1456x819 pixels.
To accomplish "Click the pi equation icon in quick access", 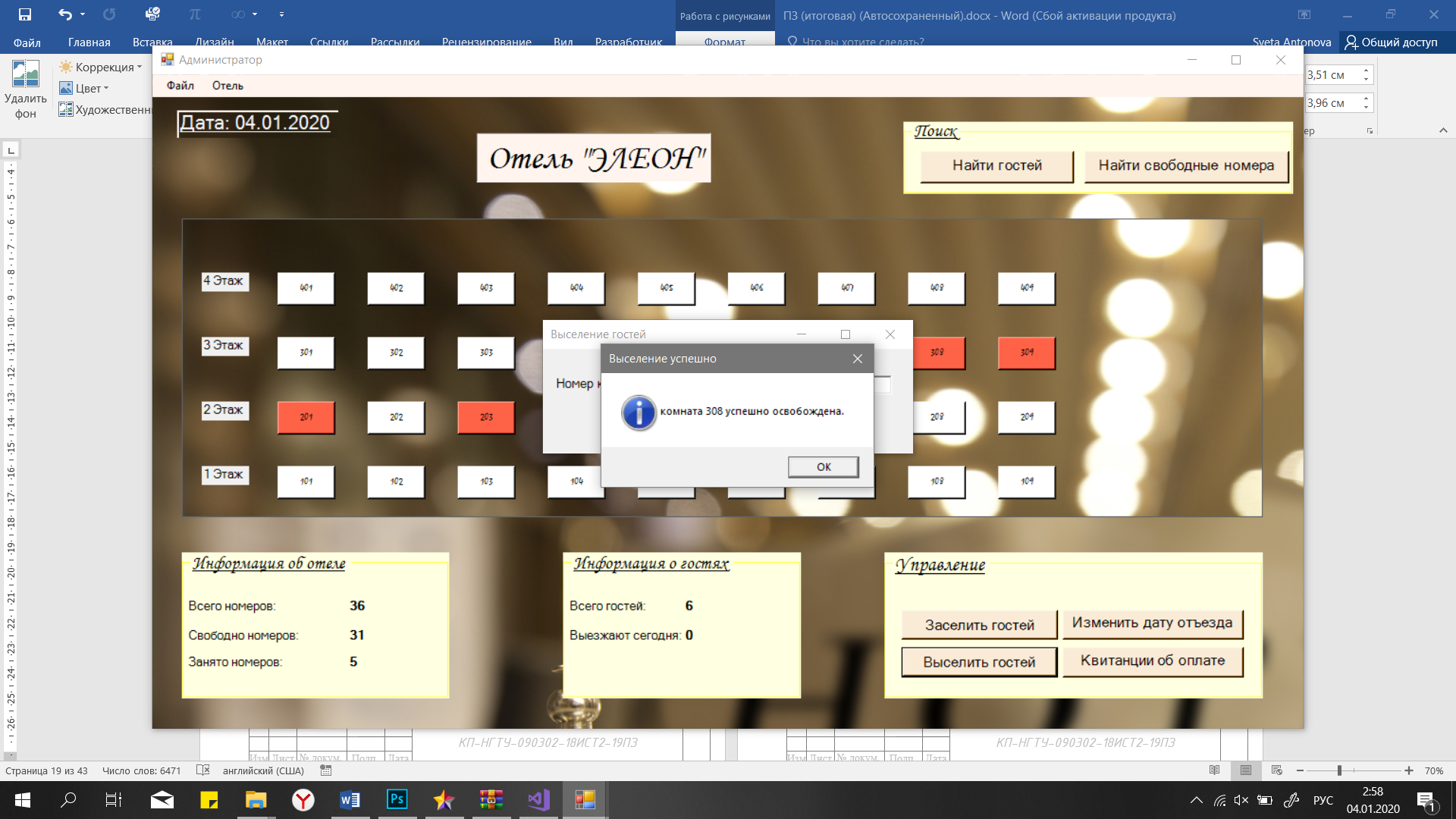I will pyautogui.click(x=195, y=14).
